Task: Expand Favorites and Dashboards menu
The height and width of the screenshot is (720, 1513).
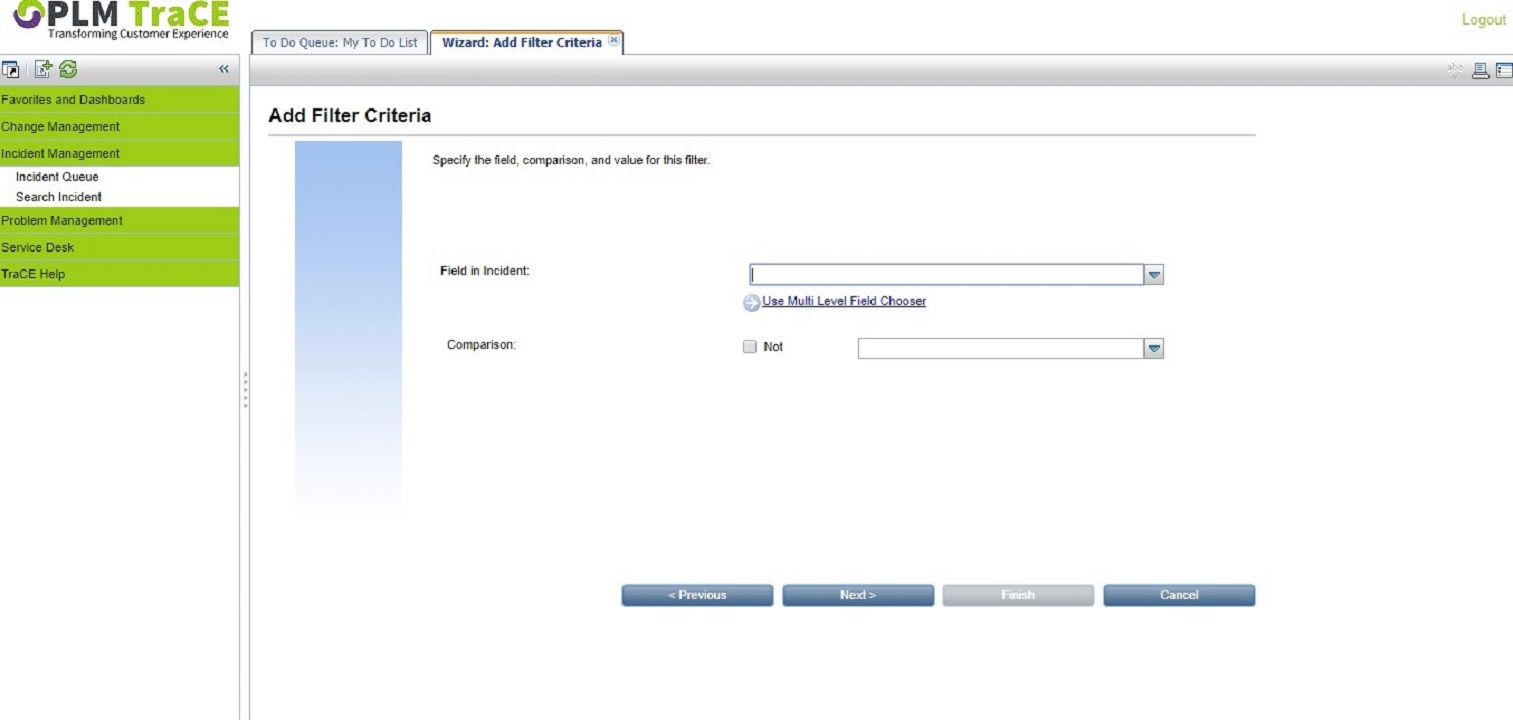Action: [120, 100]
